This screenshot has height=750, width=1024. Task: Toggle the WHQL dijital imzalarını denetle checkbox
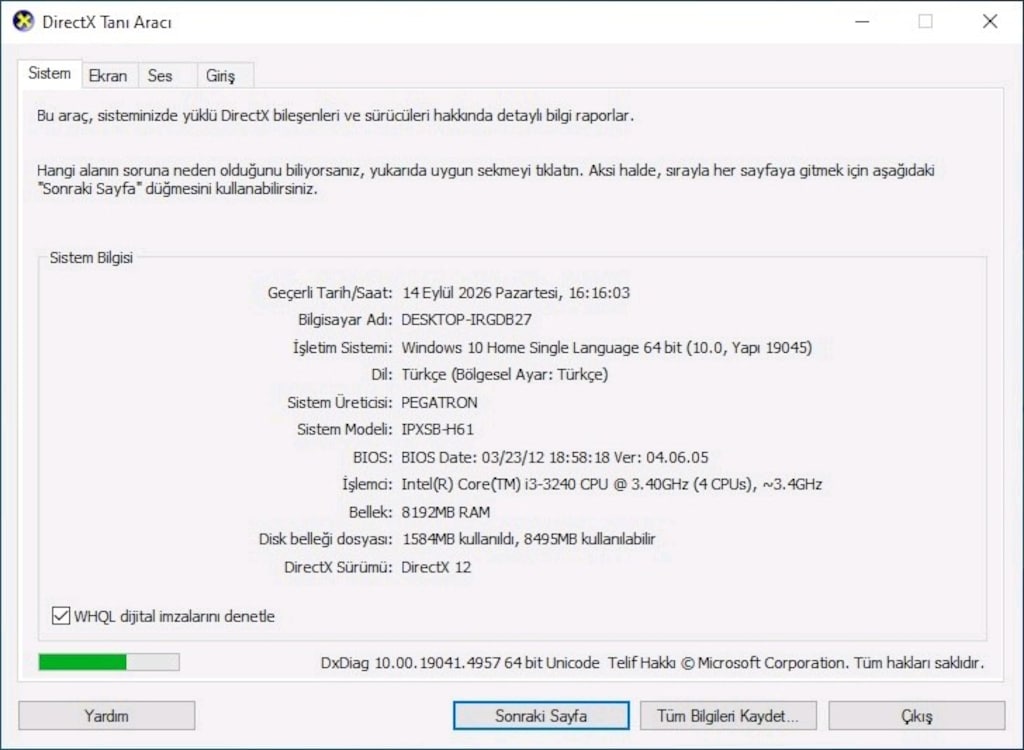pos(61,616)
